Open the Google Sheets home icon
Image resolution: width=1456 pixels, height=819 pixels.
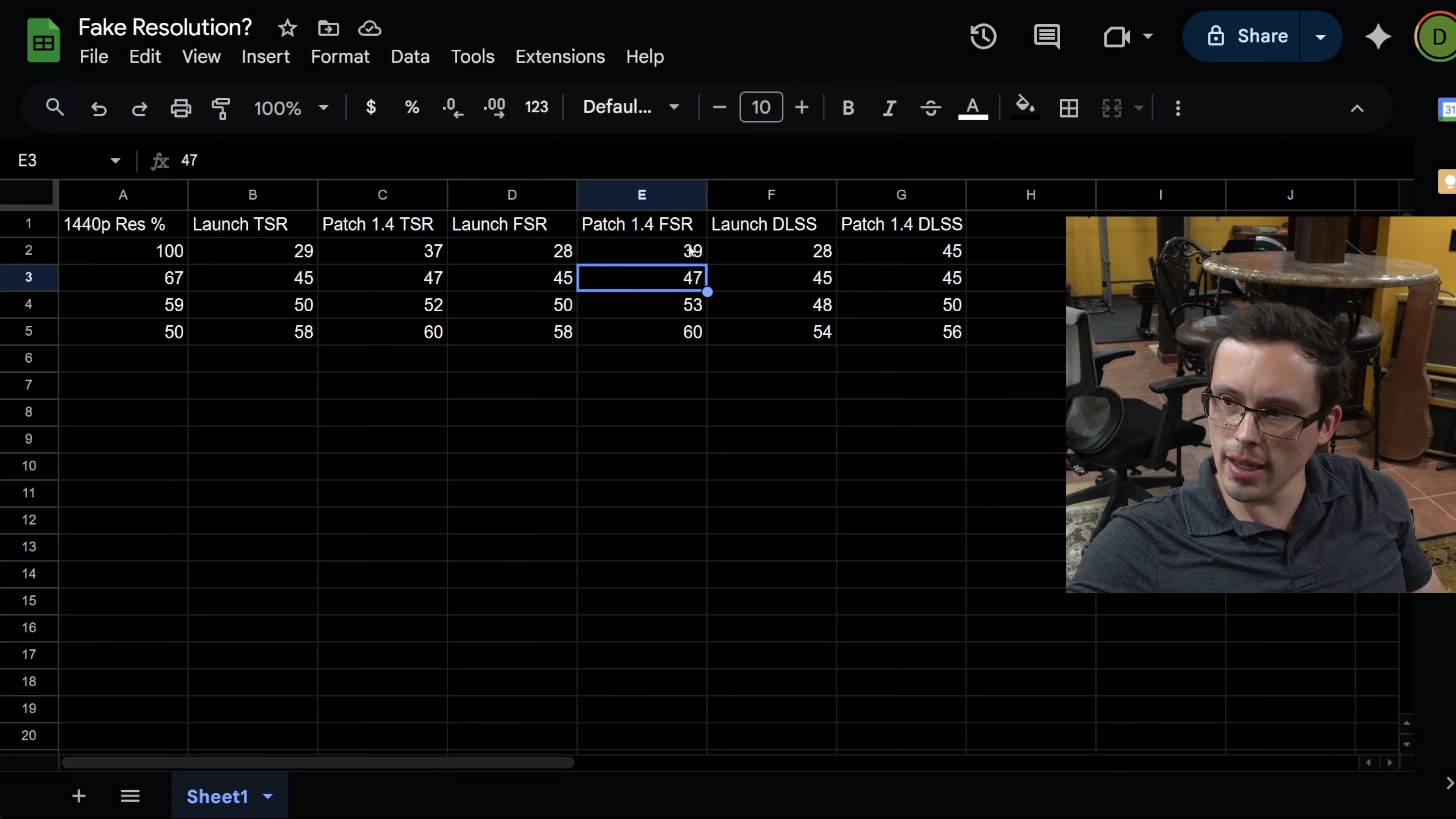tap(44, 40)
